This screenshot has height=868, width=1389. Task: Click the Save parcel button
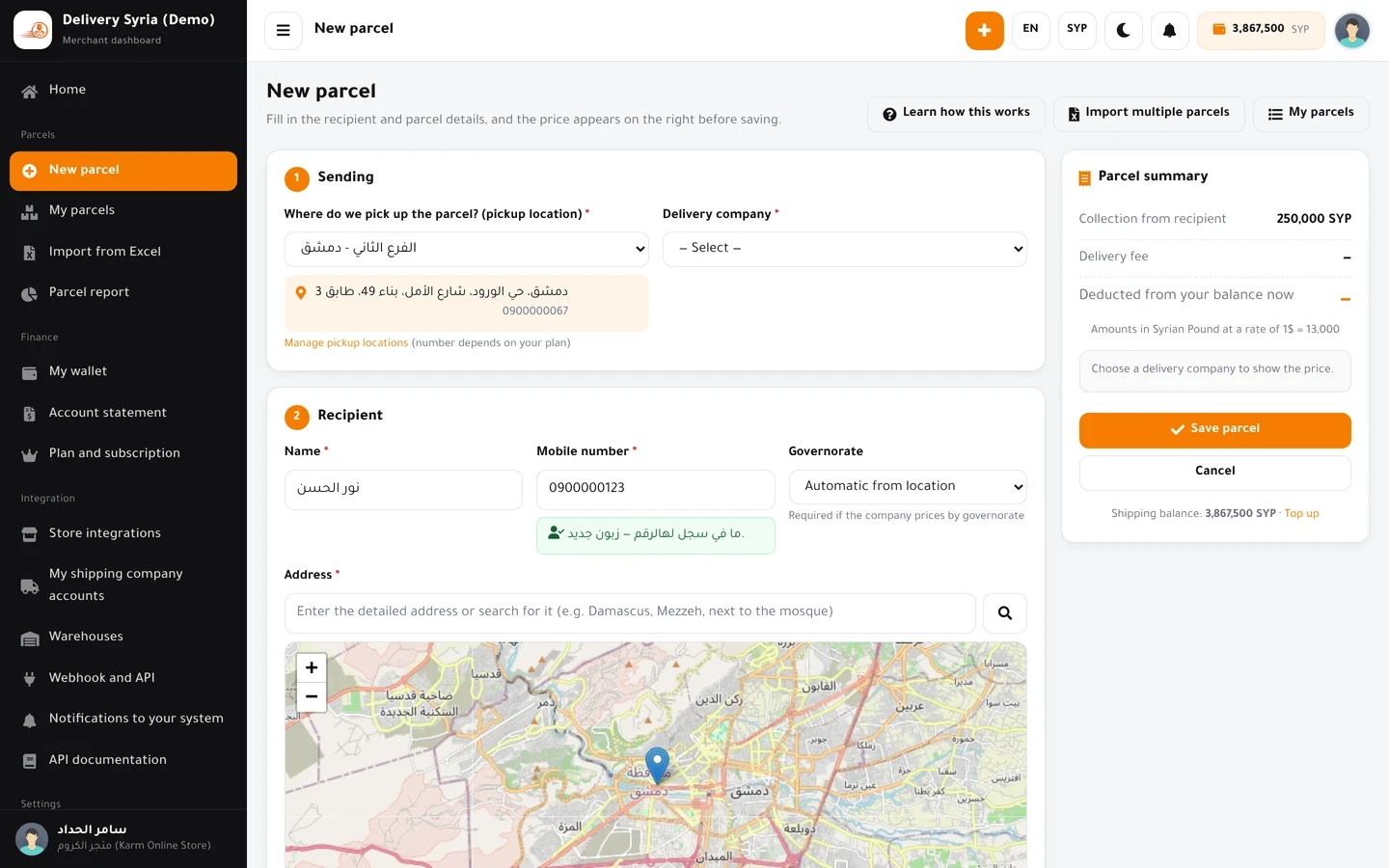click(x=1215, y=430)
